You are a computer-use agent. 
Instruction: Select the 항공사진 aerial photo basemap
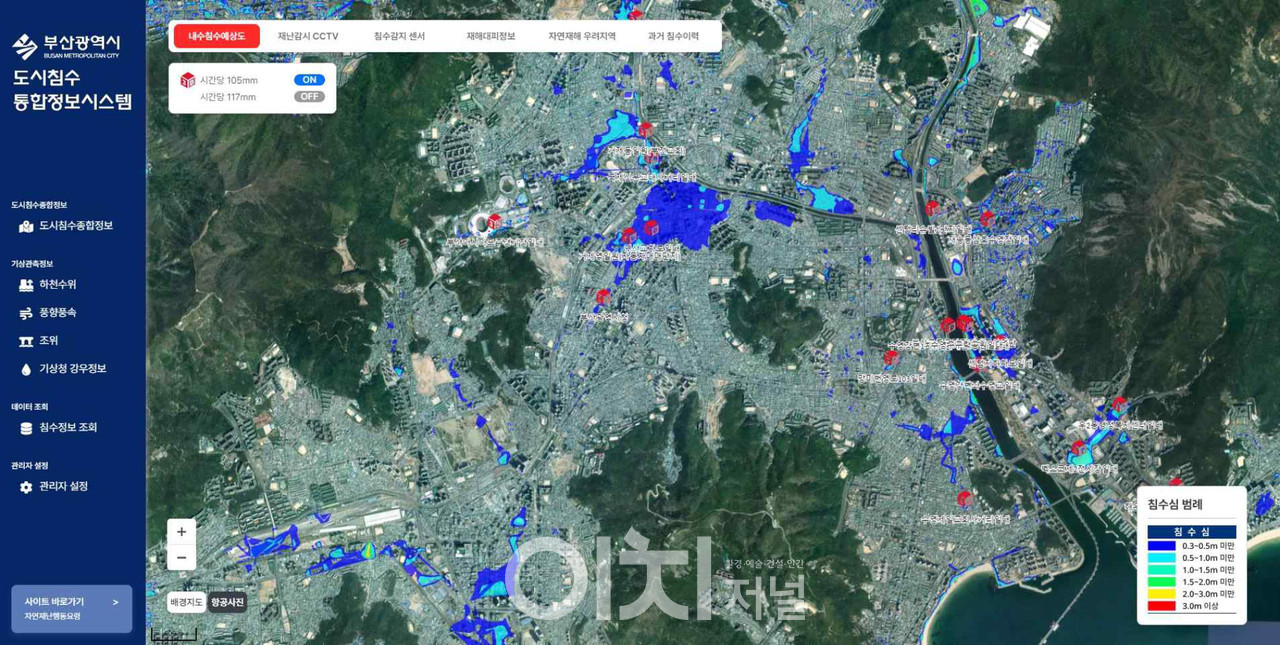[x=229, y=602]
